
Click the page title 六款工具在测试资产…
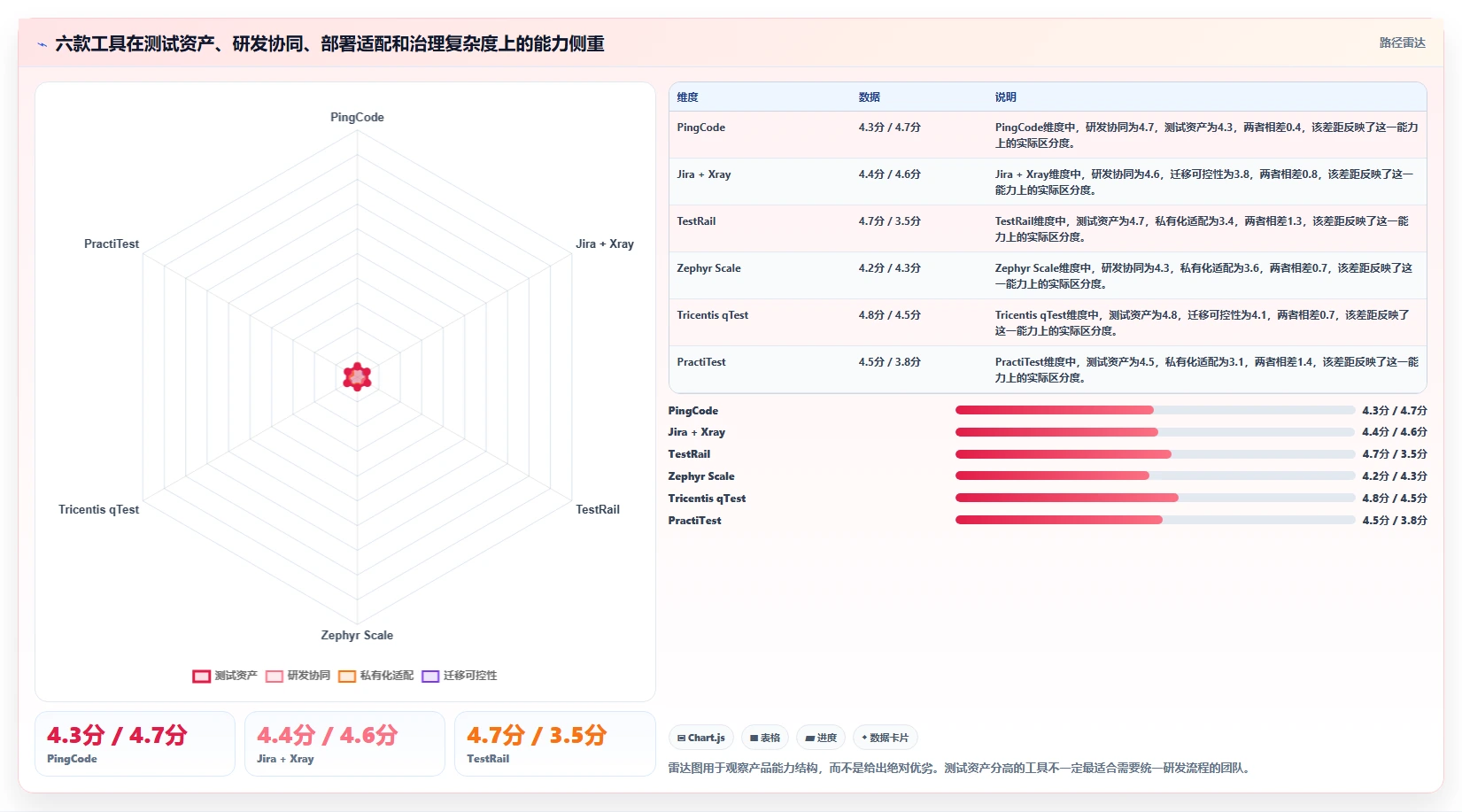point(329,44)
